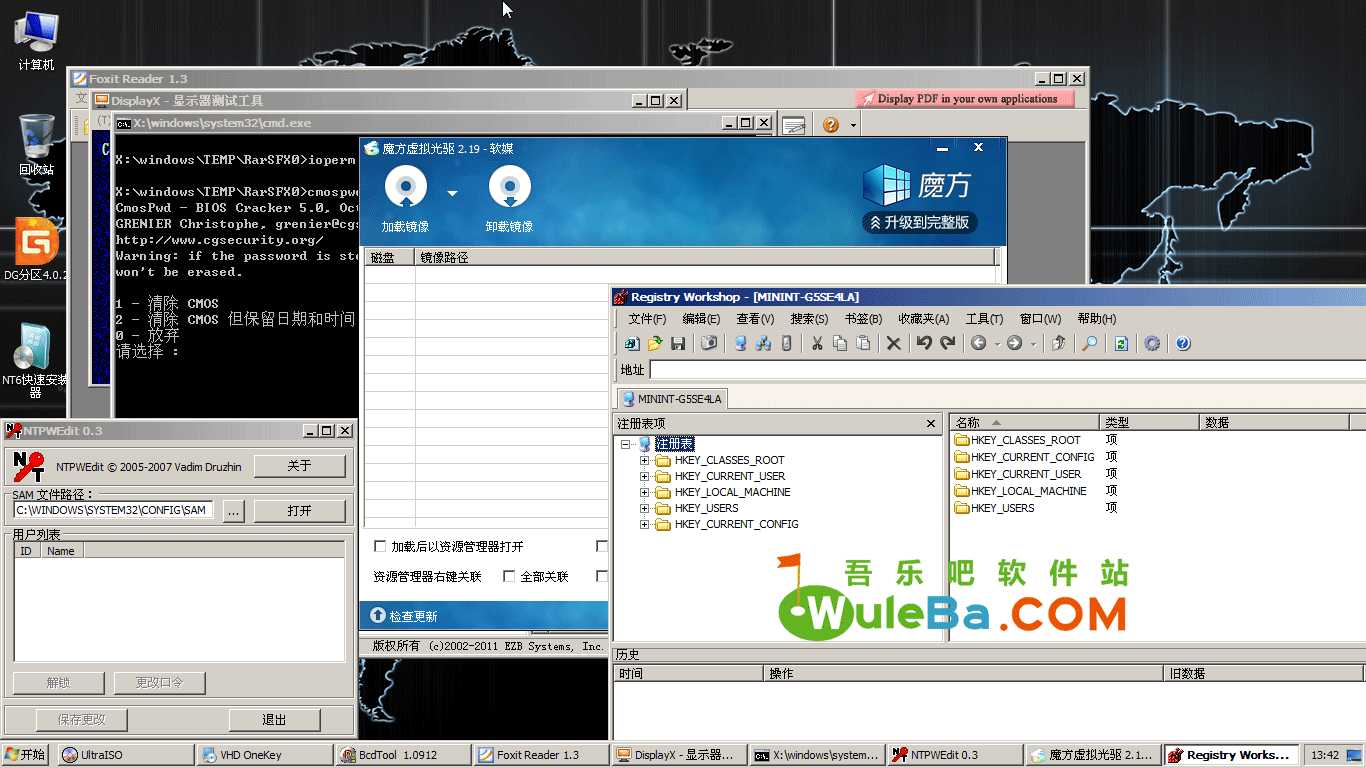Switch to UltraISO on the taskbar
Screen dimensions: 1366x768
coord(125,755)
